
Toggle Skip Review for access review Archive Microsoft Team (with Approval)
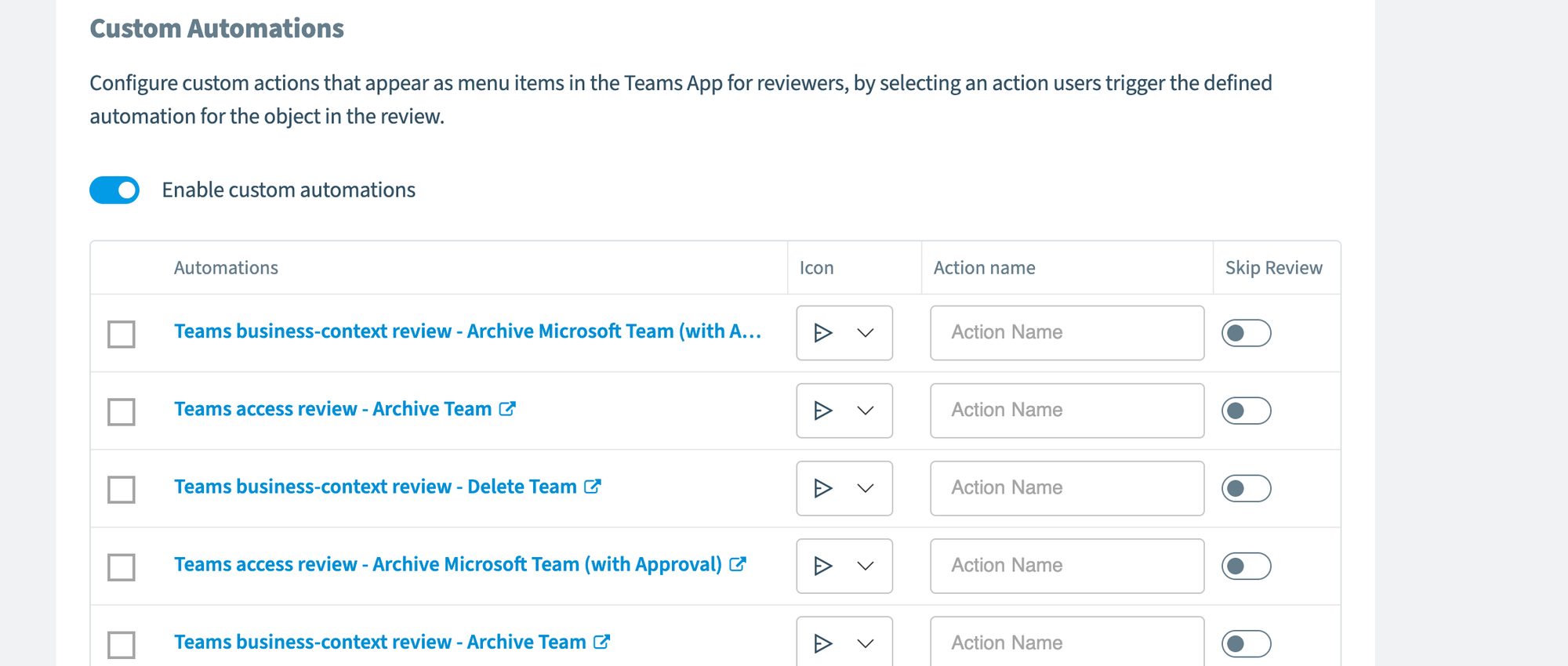pos(1246,566)
